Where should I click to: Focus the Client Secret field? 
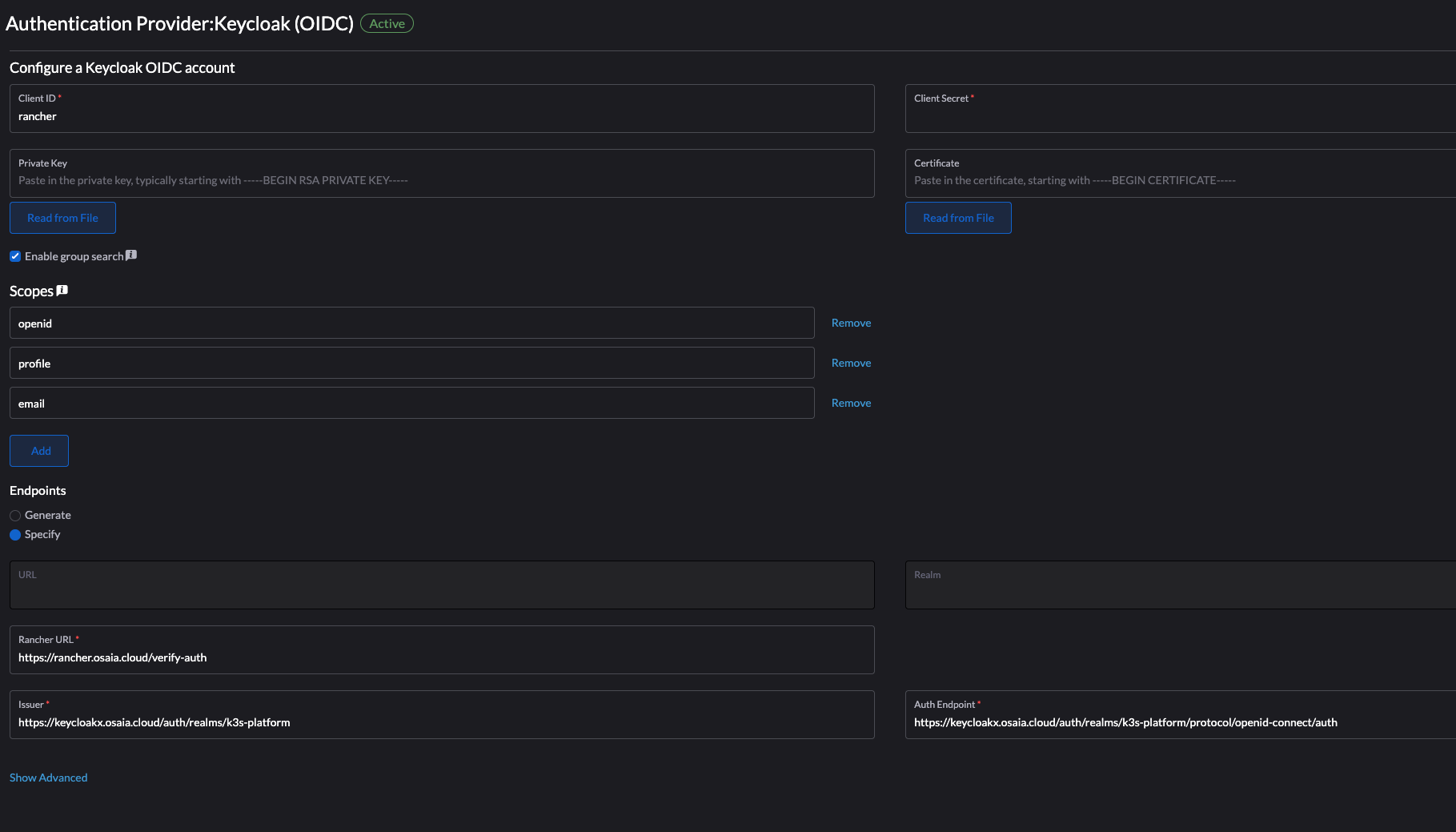point(1181,109)
